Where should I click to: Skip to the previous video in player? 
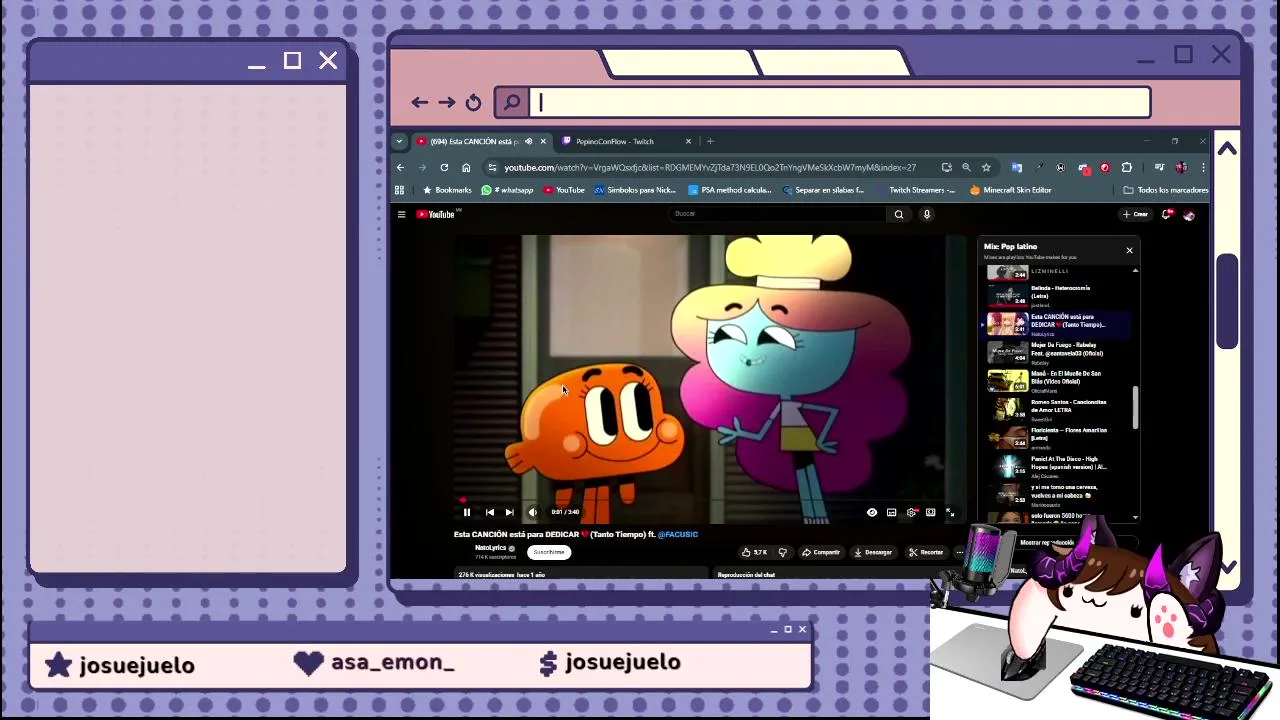tap(489, 512)
